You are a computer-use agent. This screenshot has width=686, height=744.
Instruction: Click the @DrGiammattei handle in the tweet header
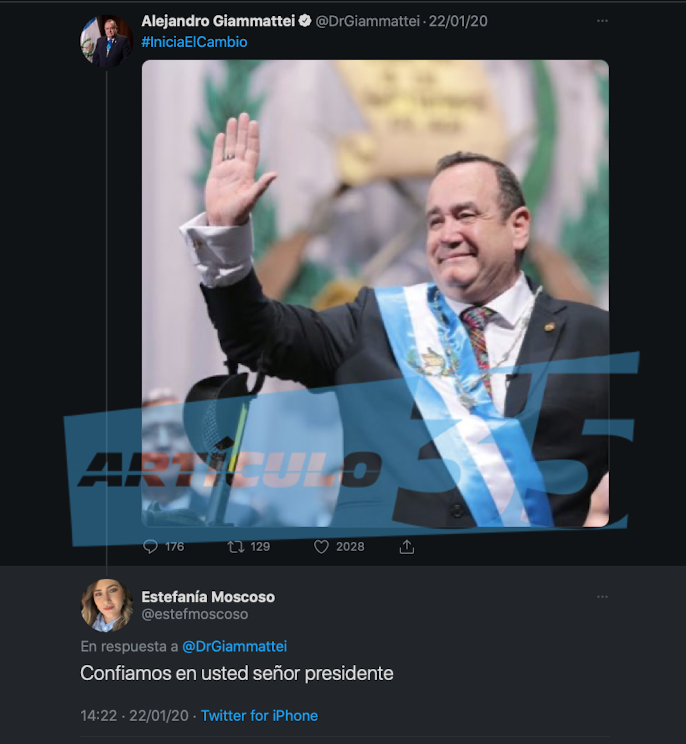[x=368, y=21]
